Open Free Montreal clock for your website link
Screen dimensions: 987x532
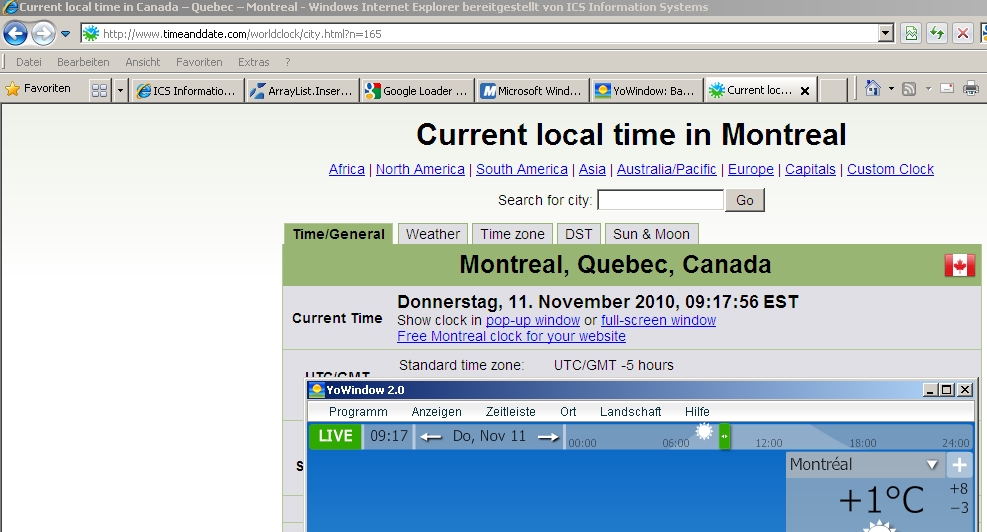tap(511, 336)
